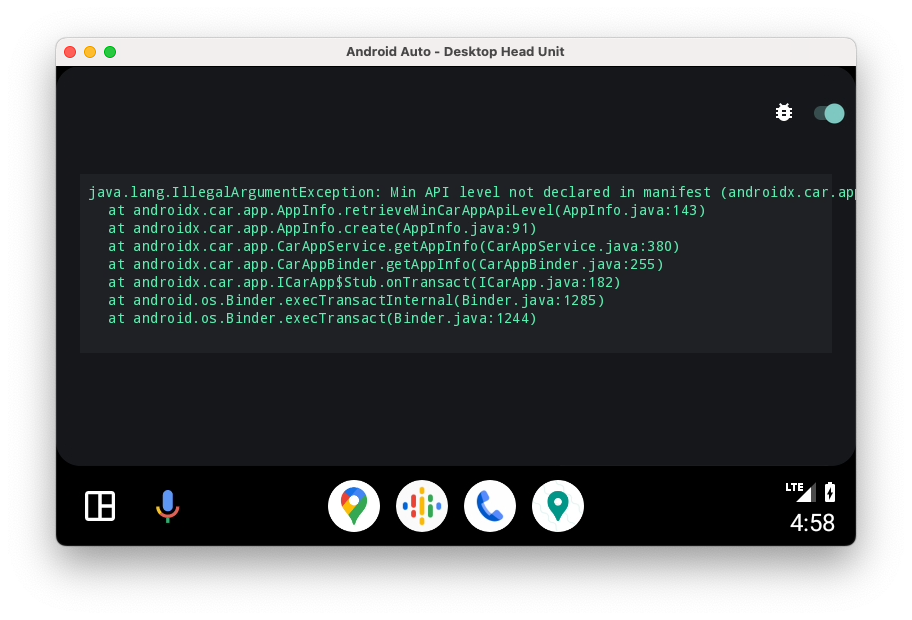Click the IllegalArgumentException error line
This screenshot has height=620, width=912.
click(470, 193)
